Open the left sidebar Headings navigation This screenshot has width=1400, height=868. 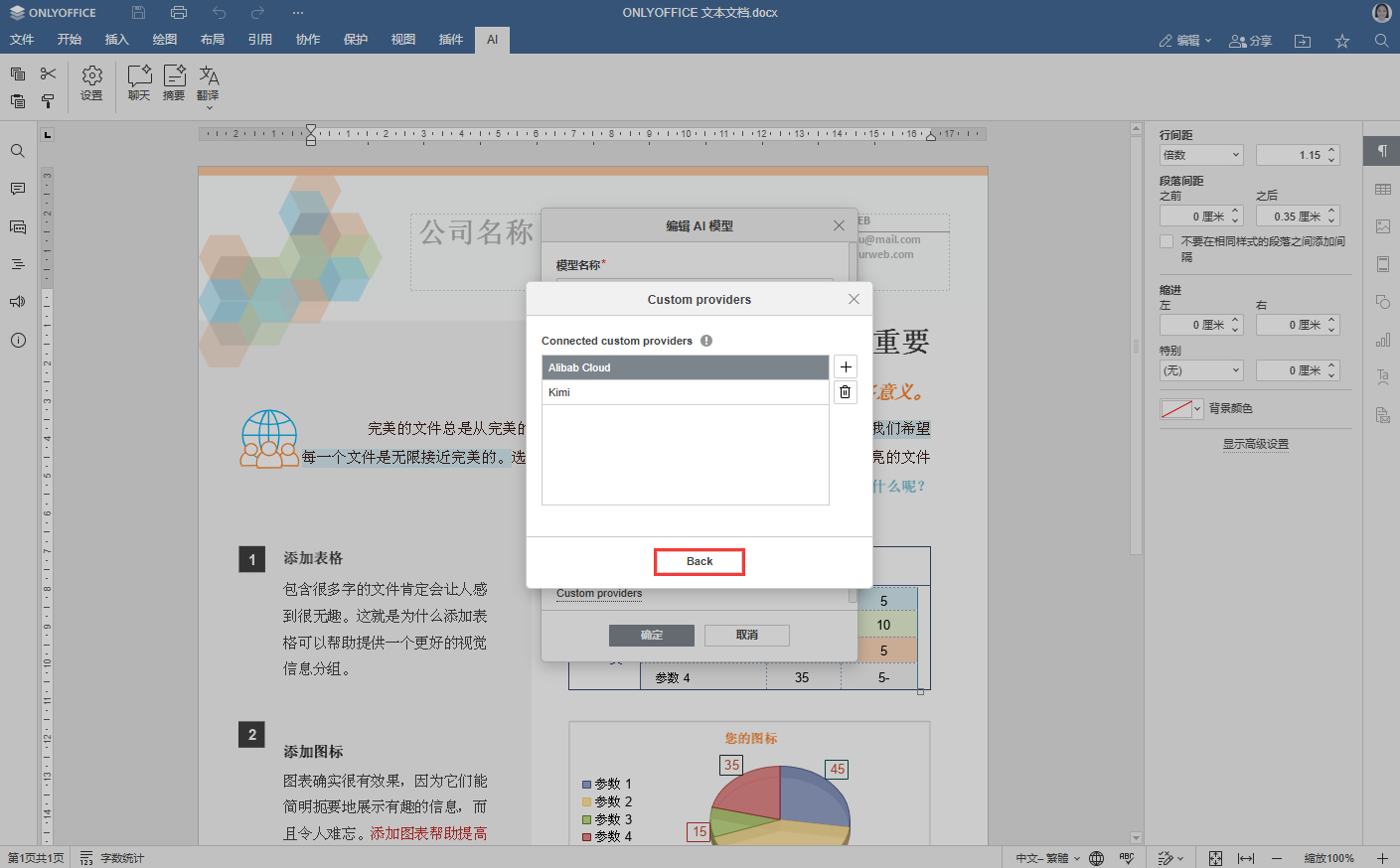(x=18, y=264)
